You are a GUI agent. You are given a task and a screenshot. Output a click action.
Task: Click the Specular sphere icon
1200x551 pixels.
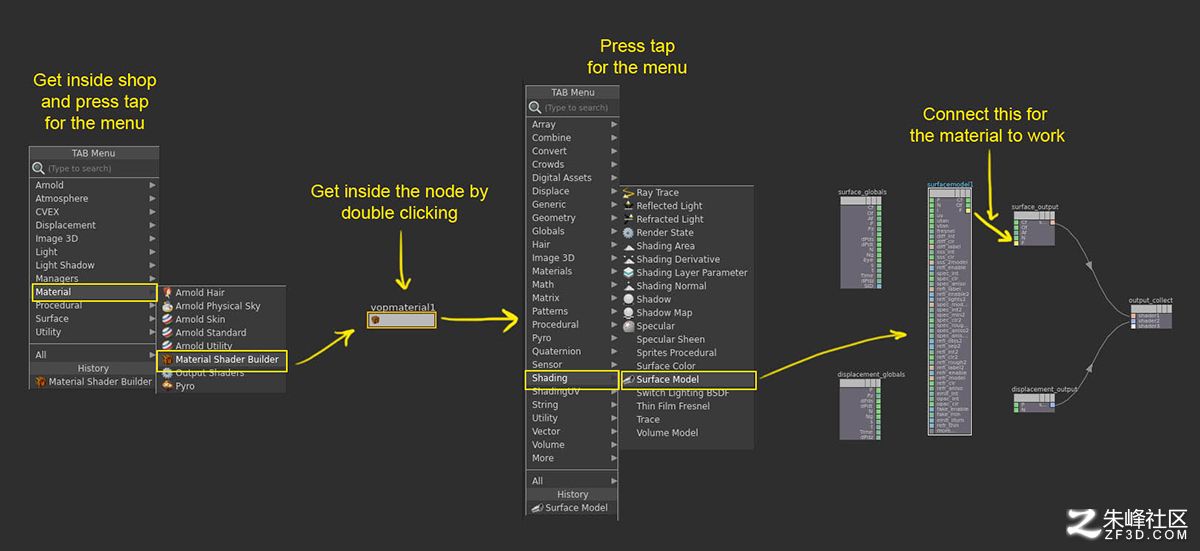click(x=628, y=326)
